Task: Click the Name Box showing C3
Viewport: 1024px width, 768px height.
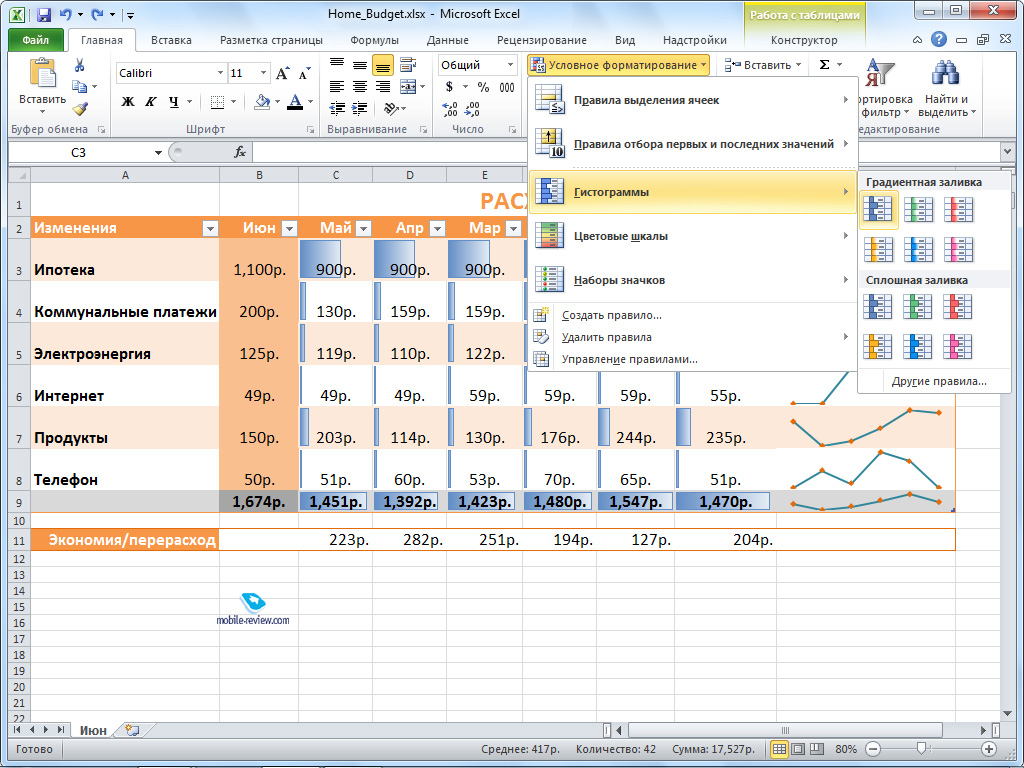Action: [85, 152]
